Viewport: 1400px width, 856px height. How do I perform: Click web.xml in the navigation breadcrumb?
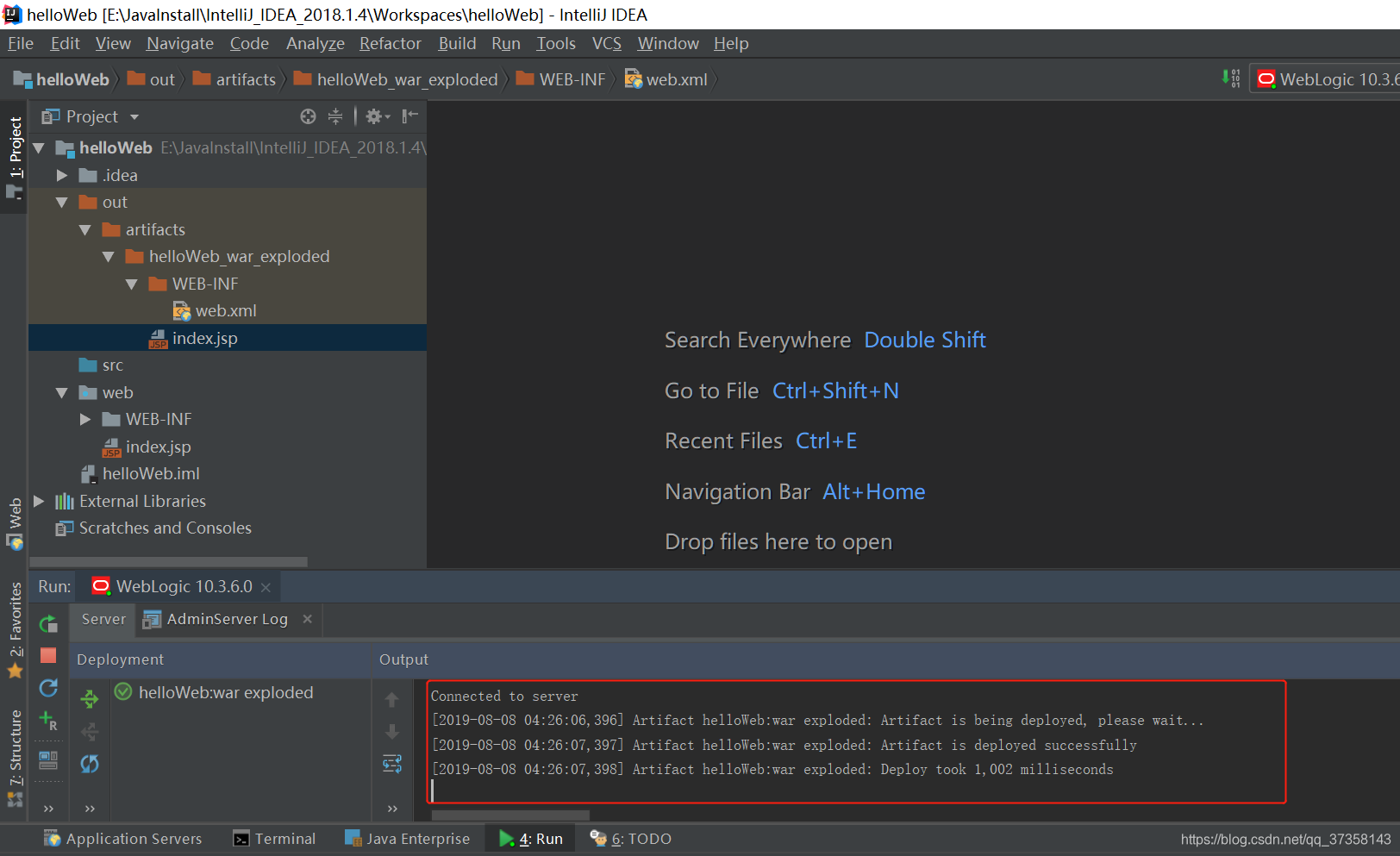(666, 79)
